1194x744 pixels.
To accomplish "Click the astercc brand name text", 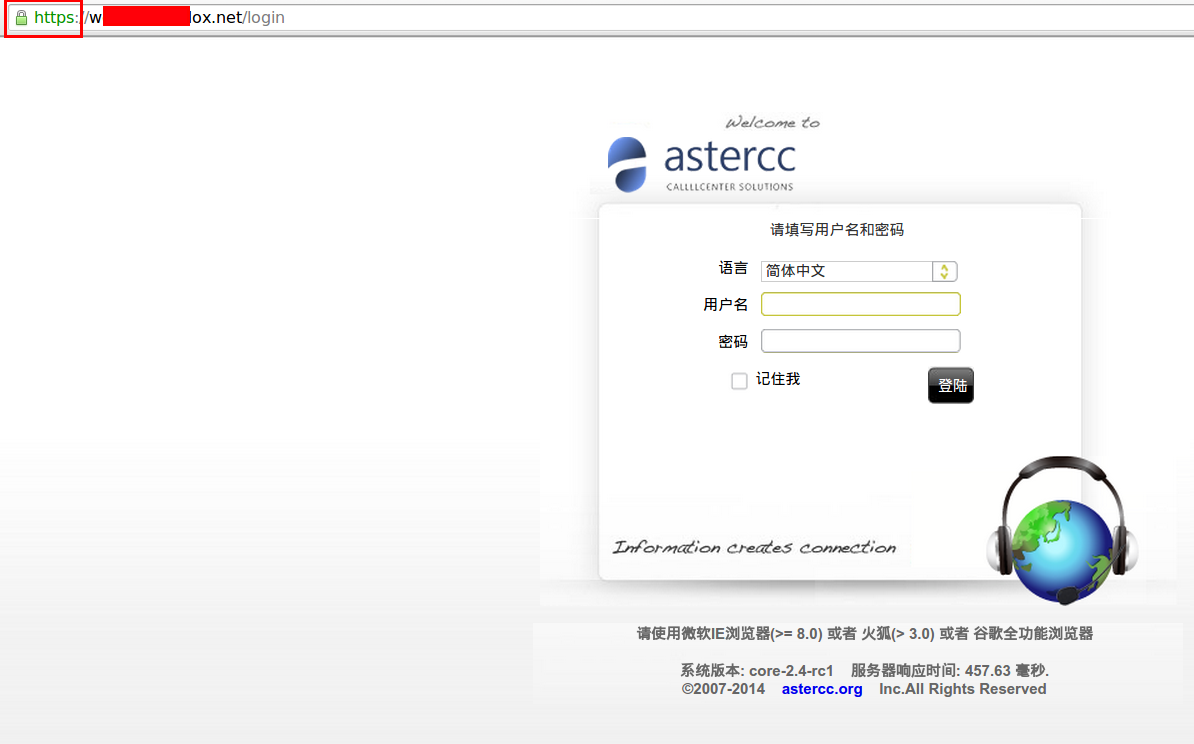I will pyautogui.click(x=730, y=157).
